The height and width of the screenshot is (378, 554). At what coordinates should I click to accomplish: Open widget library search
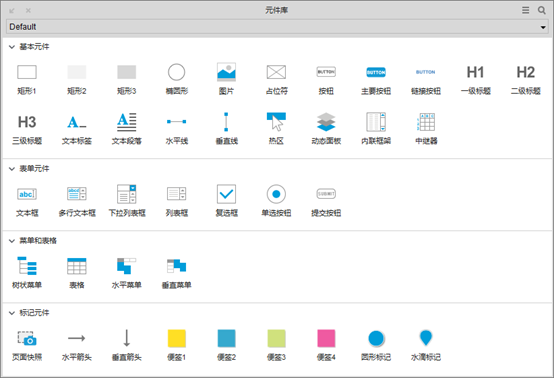(x=542, y=10)
